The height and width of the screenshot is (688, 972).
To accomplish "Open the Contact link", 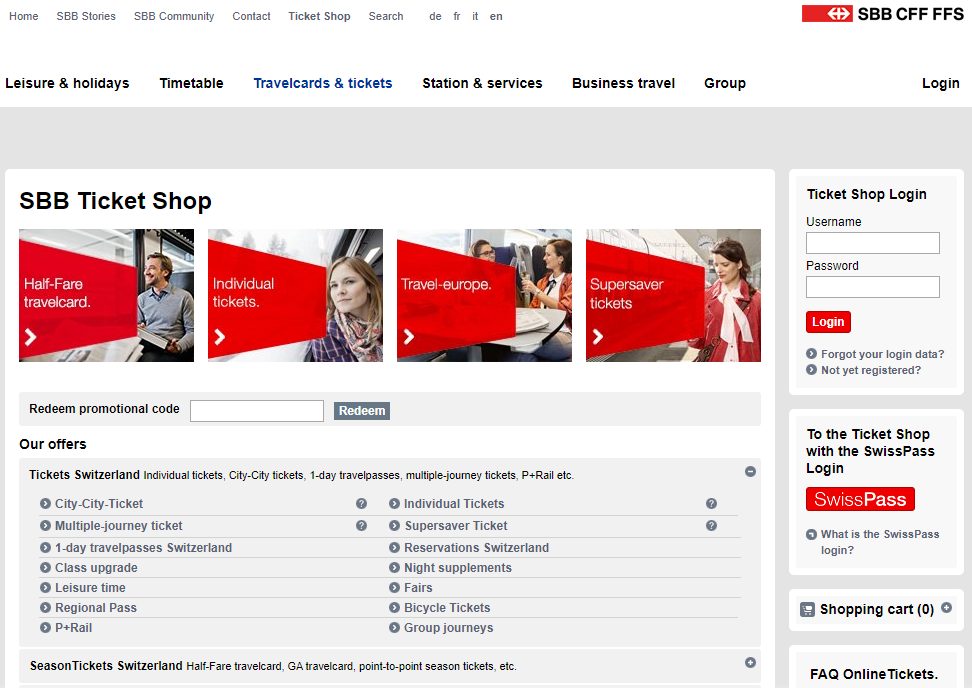I will pyautogui.click(x=251, y=16).
